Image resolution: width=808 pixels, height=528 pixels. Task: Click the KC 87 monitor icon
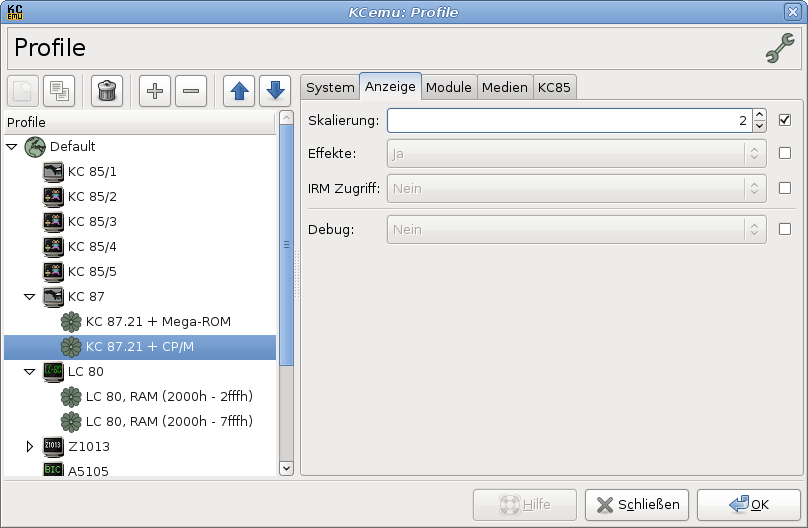(x=53, y=297)
